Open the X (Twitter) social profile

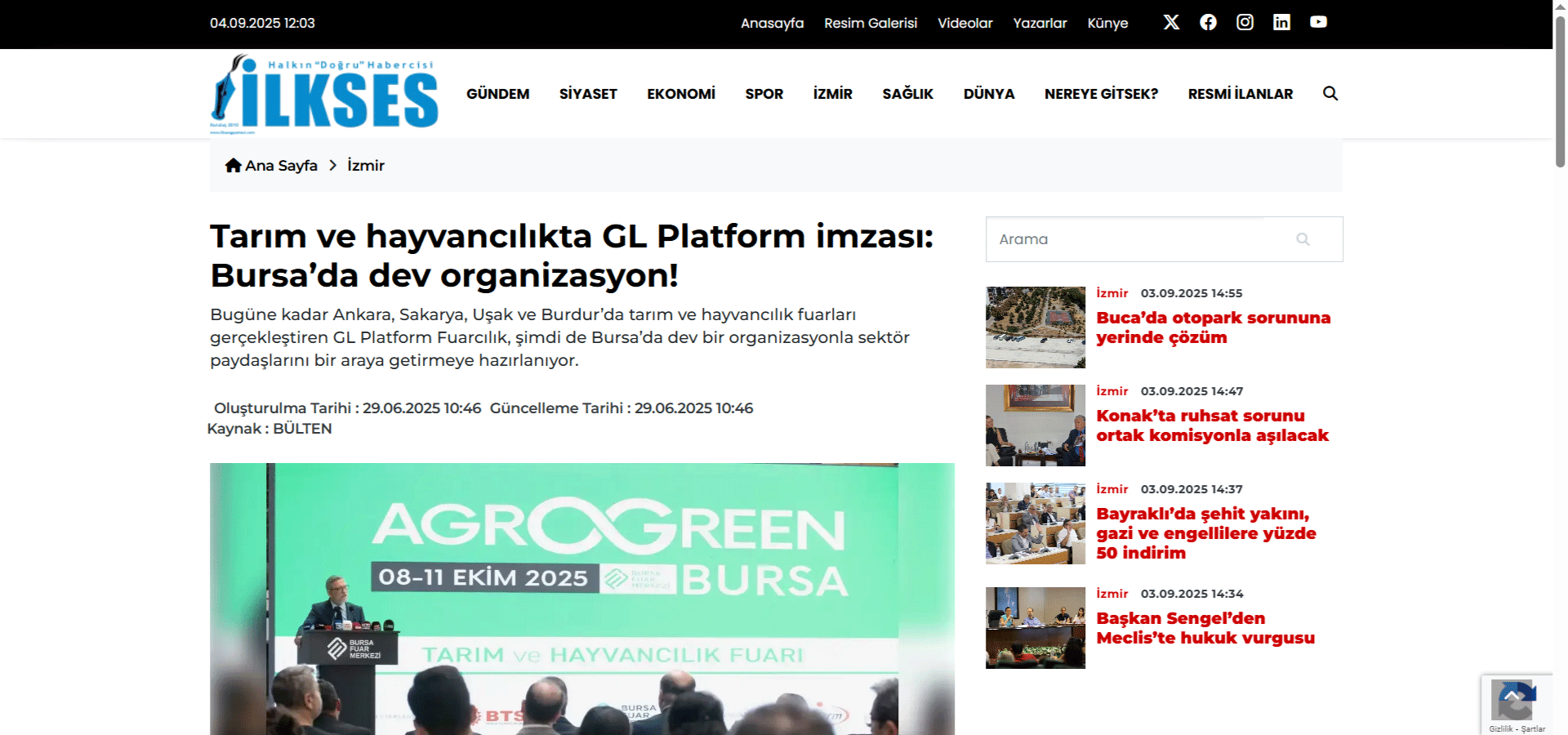click(x=1171, y=22)
